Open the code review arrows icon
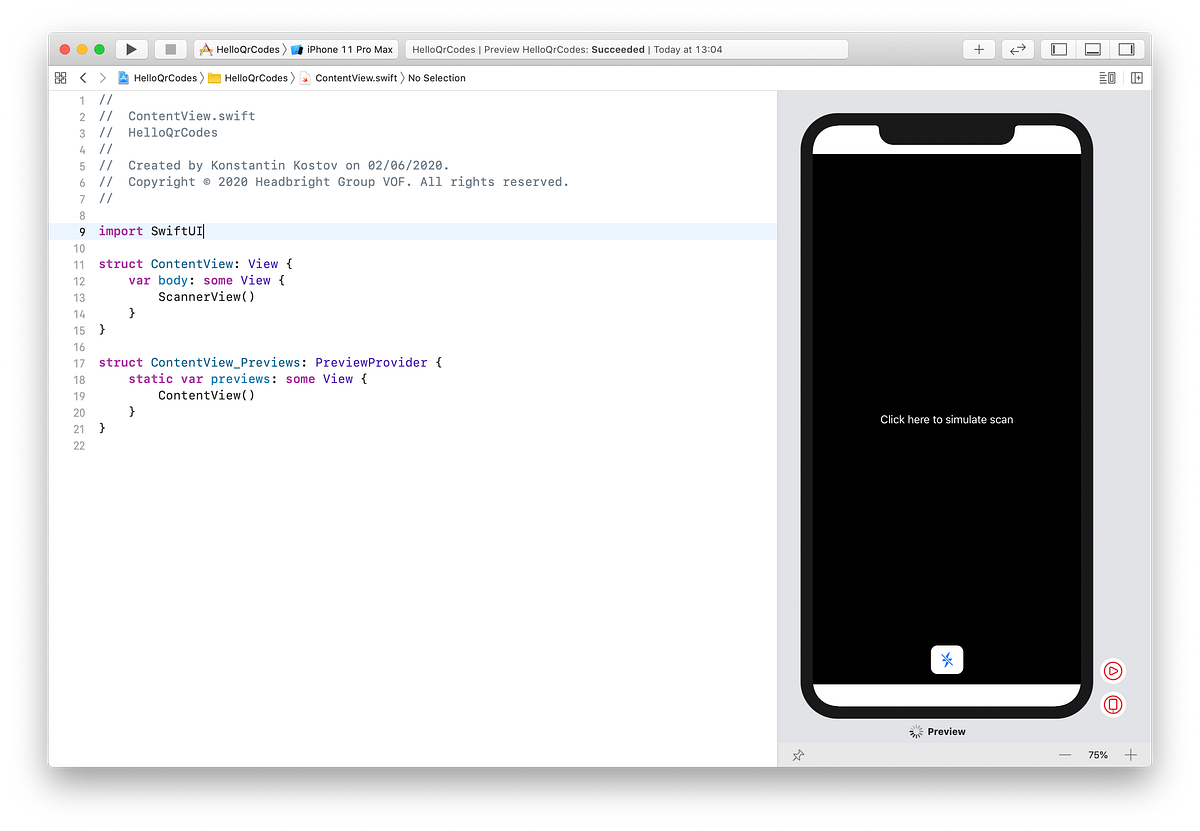The height and width of the screenshot is (831, 1200). click(x=1016, y=48)
